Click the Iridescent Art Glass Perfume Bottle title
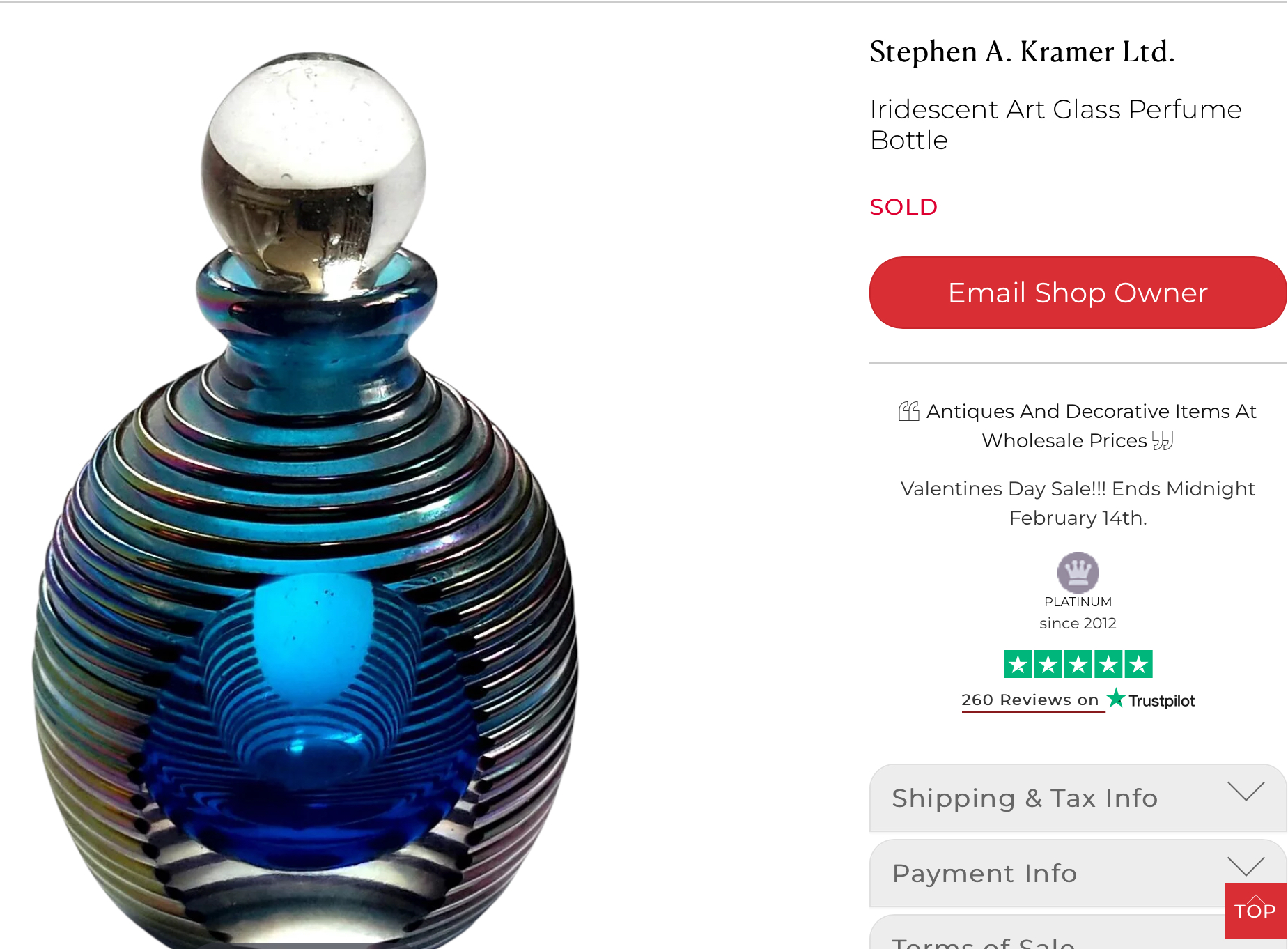The width and height of the screenshot is (1288, 949). [x=1055, y=125]
